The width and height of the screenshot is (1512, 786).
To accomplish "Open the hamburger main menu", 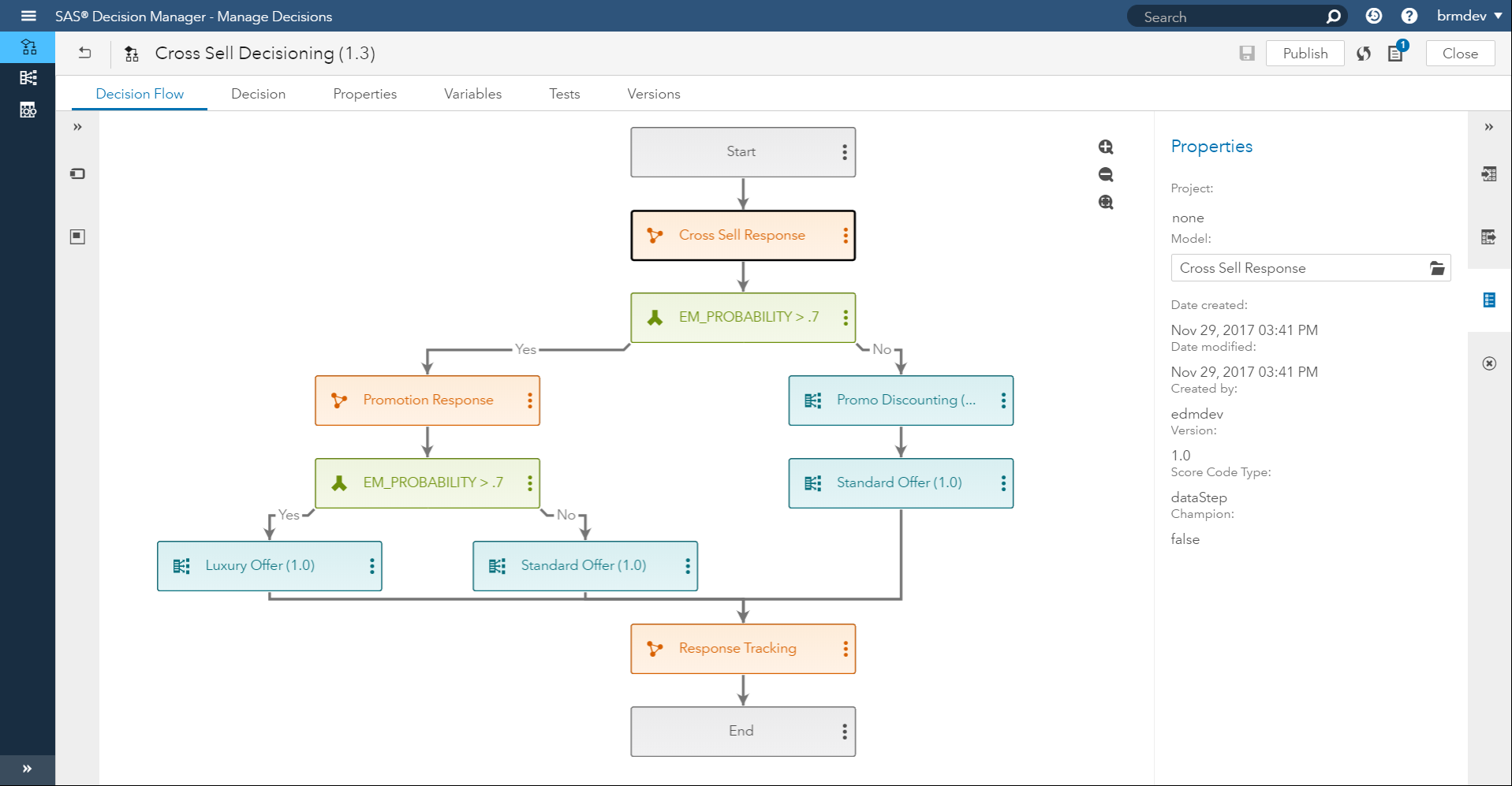I will point(28,16).
